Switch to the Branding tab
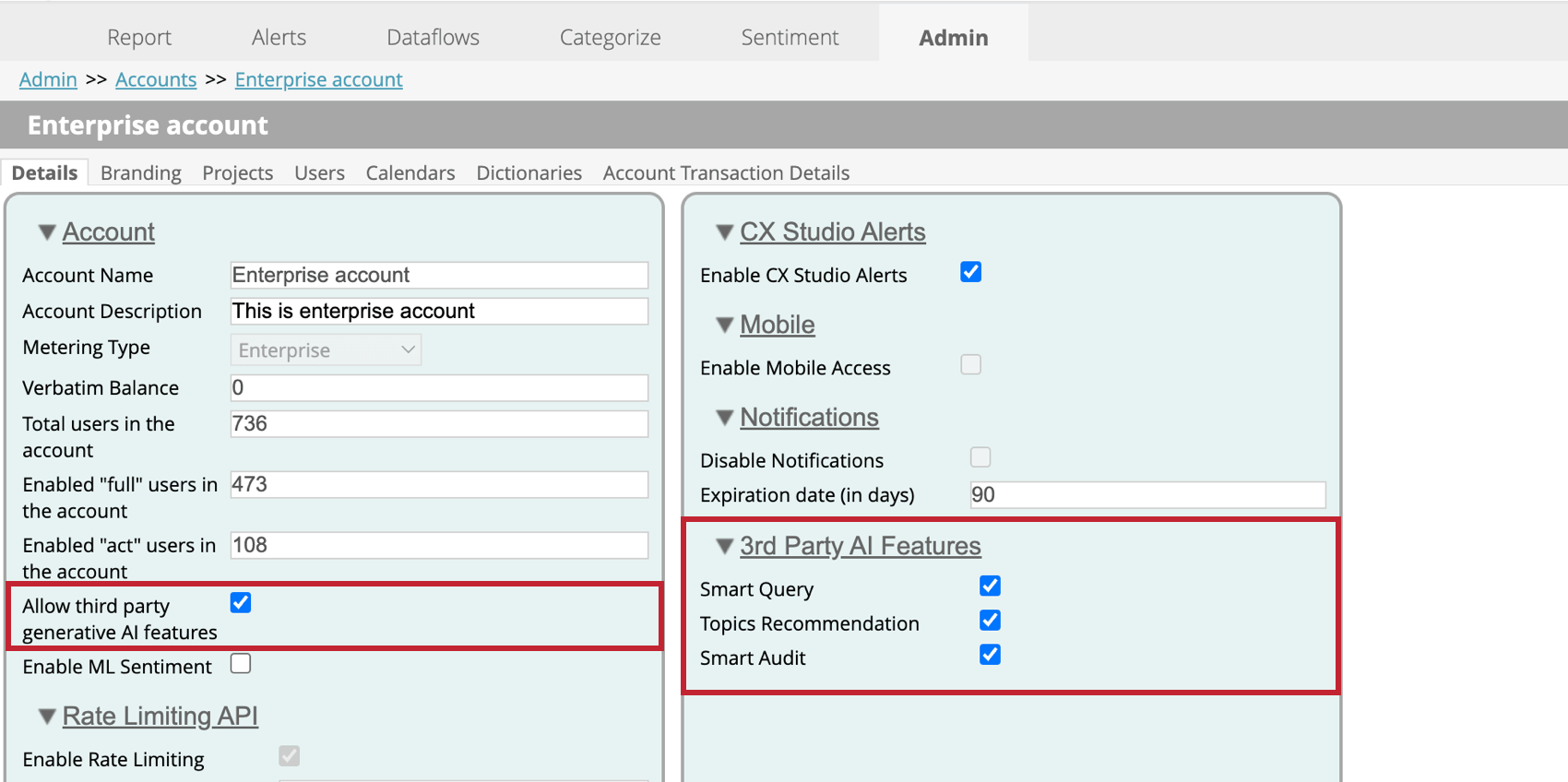Screen dimensions: 1568x782 [x=140, y=173]
